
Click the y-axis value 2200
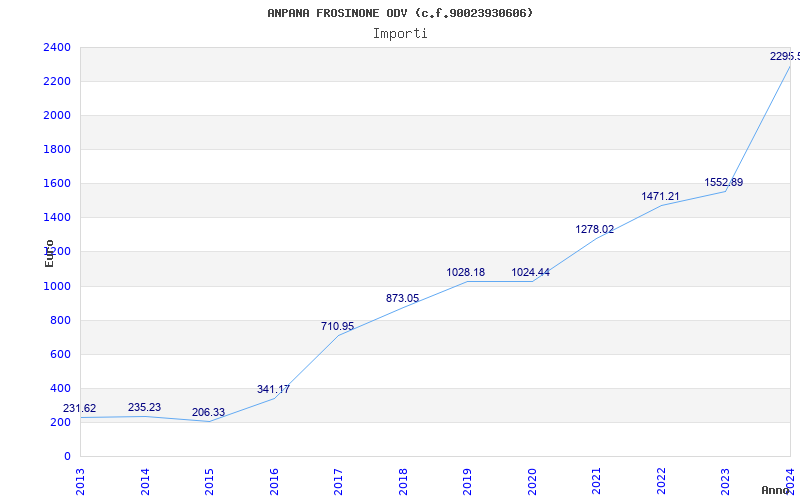point(57,82)
